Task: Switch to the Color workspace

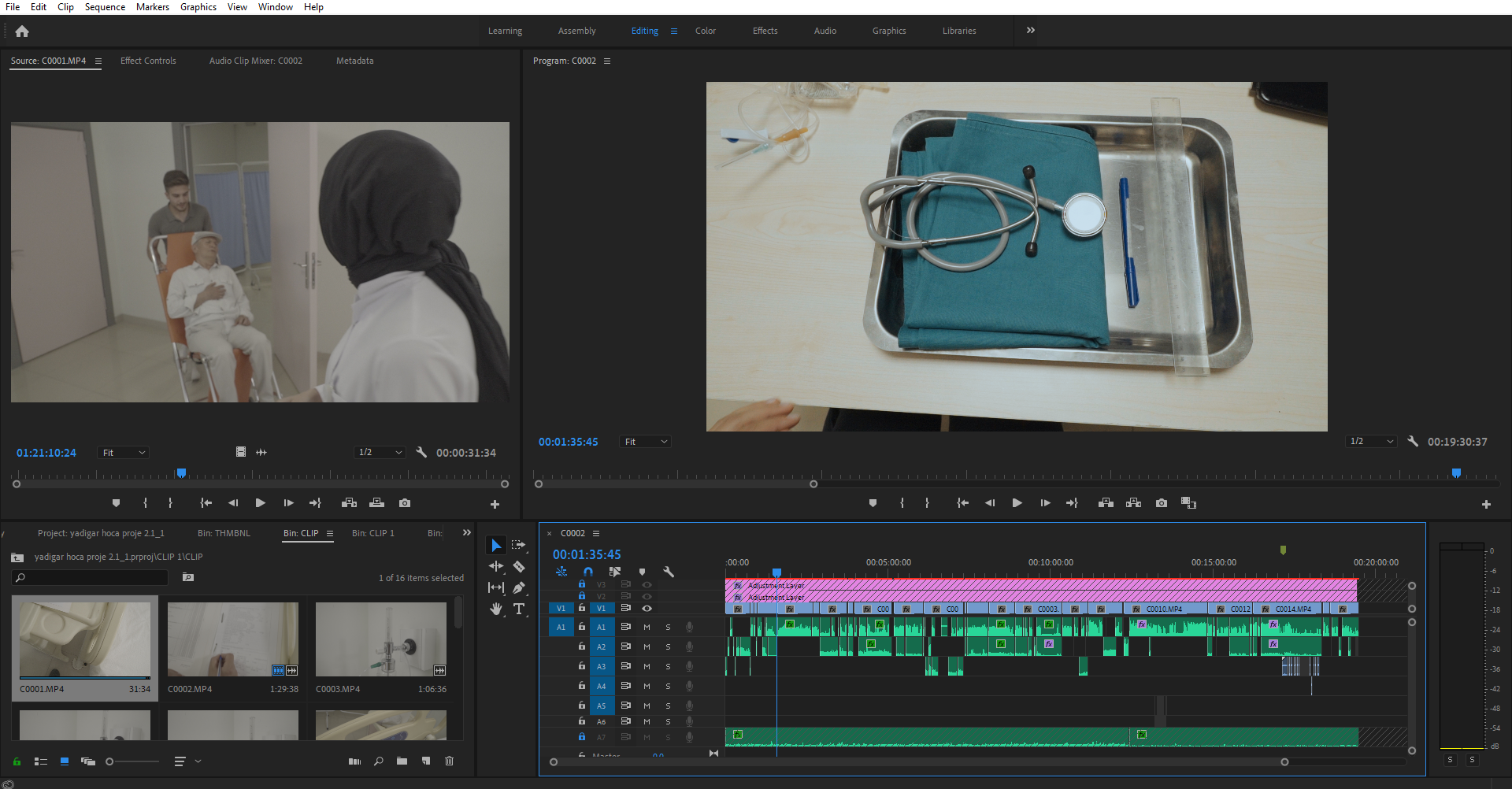Action: [705, 31]
